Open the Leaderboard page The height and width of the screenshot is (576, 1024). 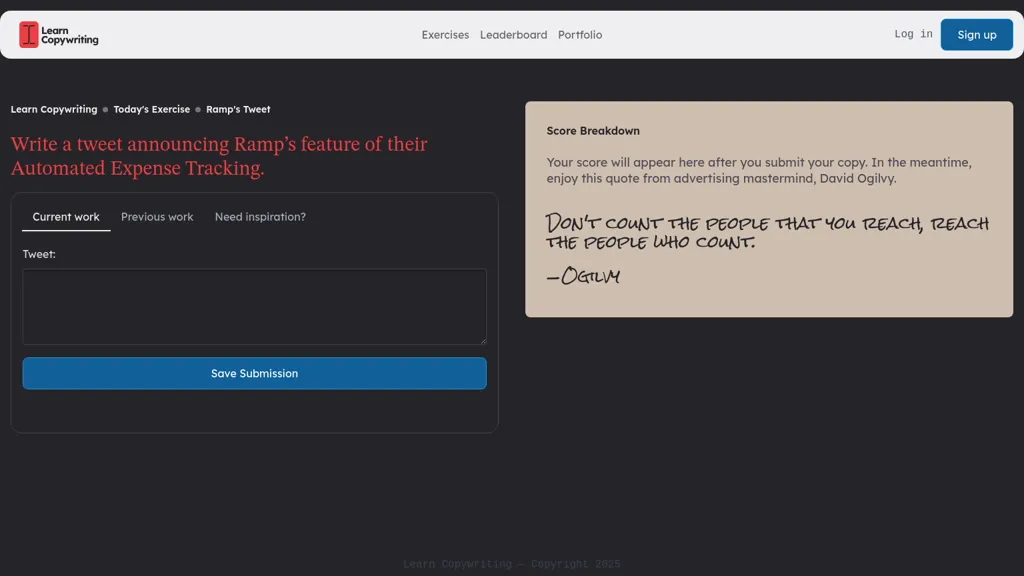tap(513, 34)
